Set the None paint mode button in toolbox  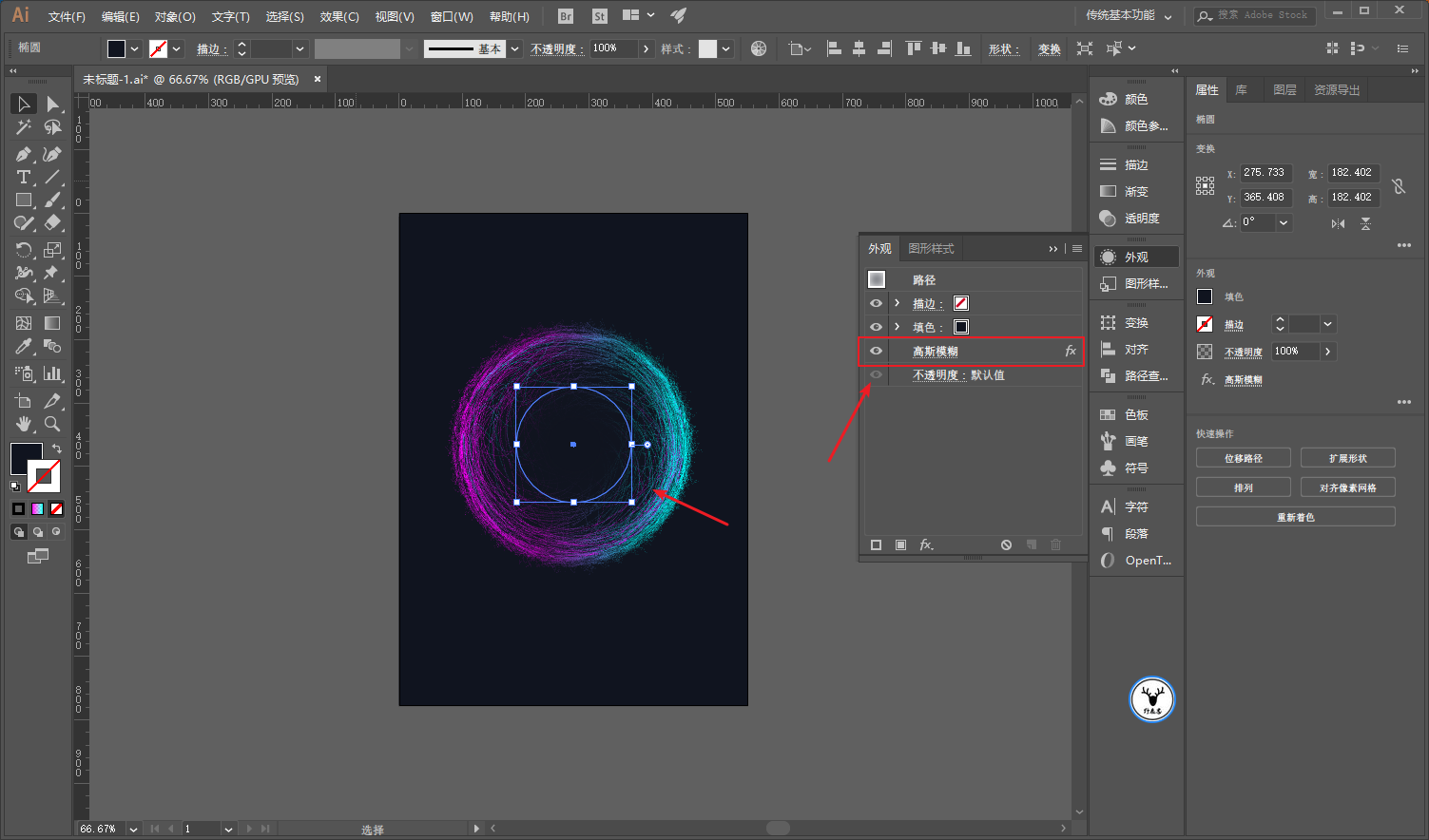[x=56, y=508]
